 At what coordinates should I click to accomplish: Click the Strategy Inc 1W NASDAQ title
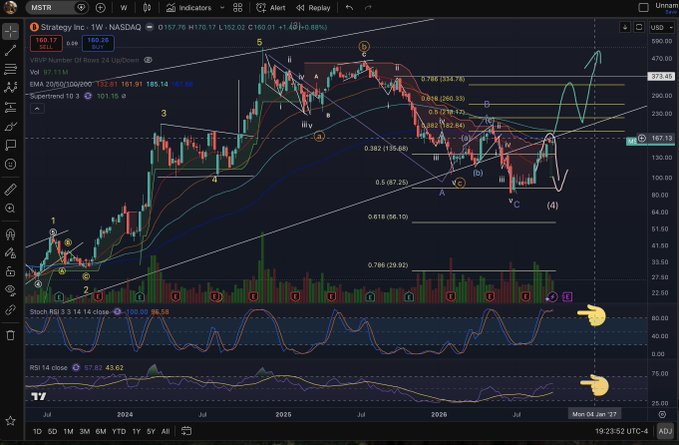tap(91, 27)
